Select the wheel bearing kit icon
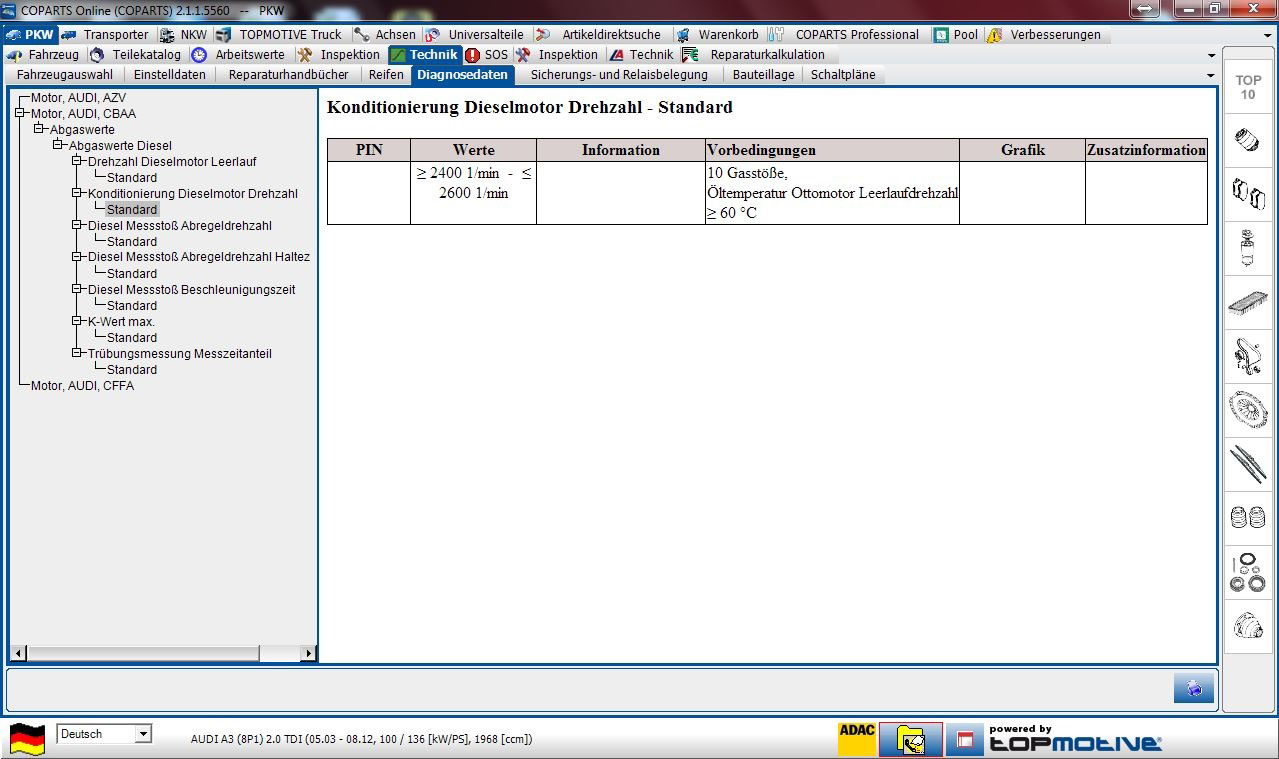Viewport: 1279px width, 759px height. (1247, 572)
